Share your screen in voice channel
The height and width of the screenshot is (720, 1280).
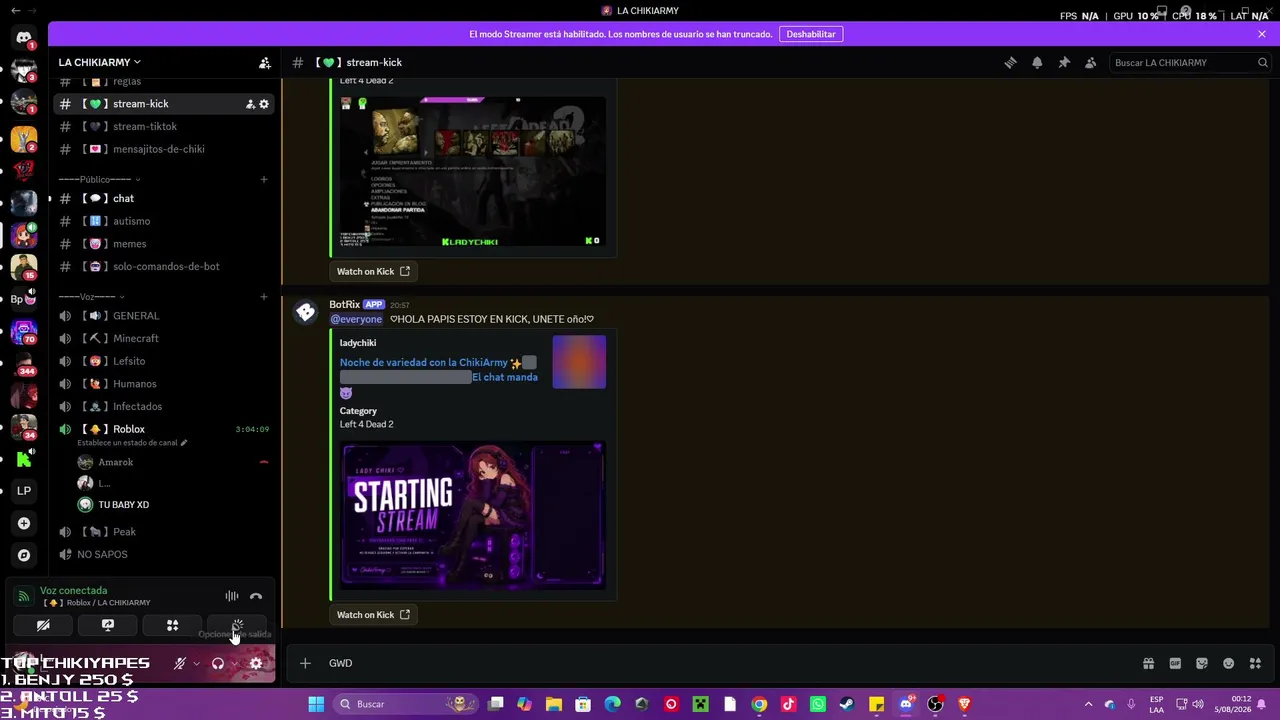108,625
